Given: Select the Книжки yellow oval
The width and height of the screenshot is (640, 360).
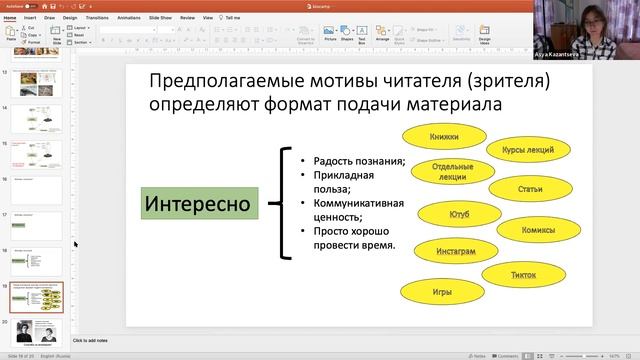Looking at the screenshot, I should coord(444,136).
